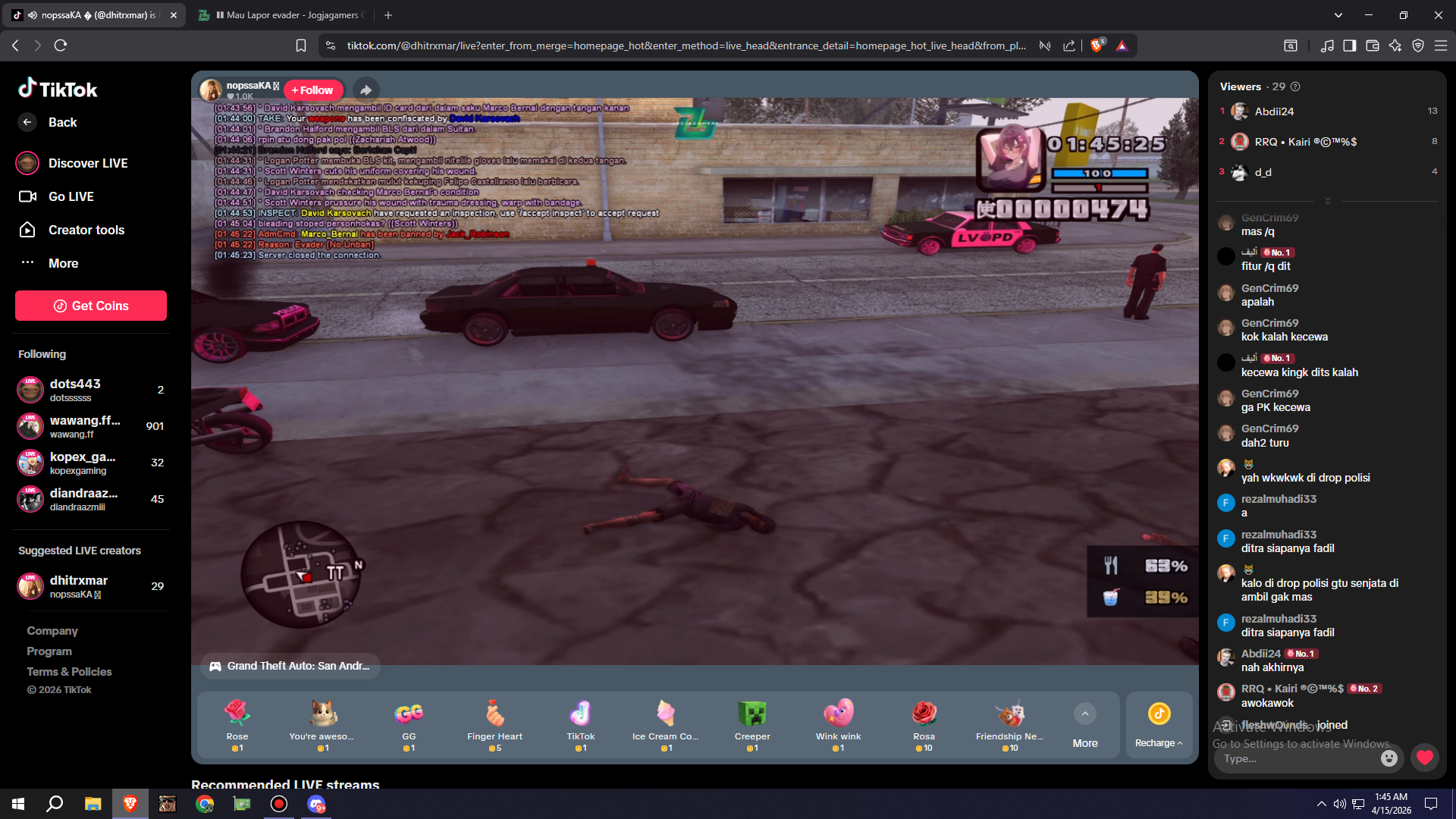The image size is (1456, 819).
Task: Send the Ice Cream Cone gift
Action: tap(666, 725)
